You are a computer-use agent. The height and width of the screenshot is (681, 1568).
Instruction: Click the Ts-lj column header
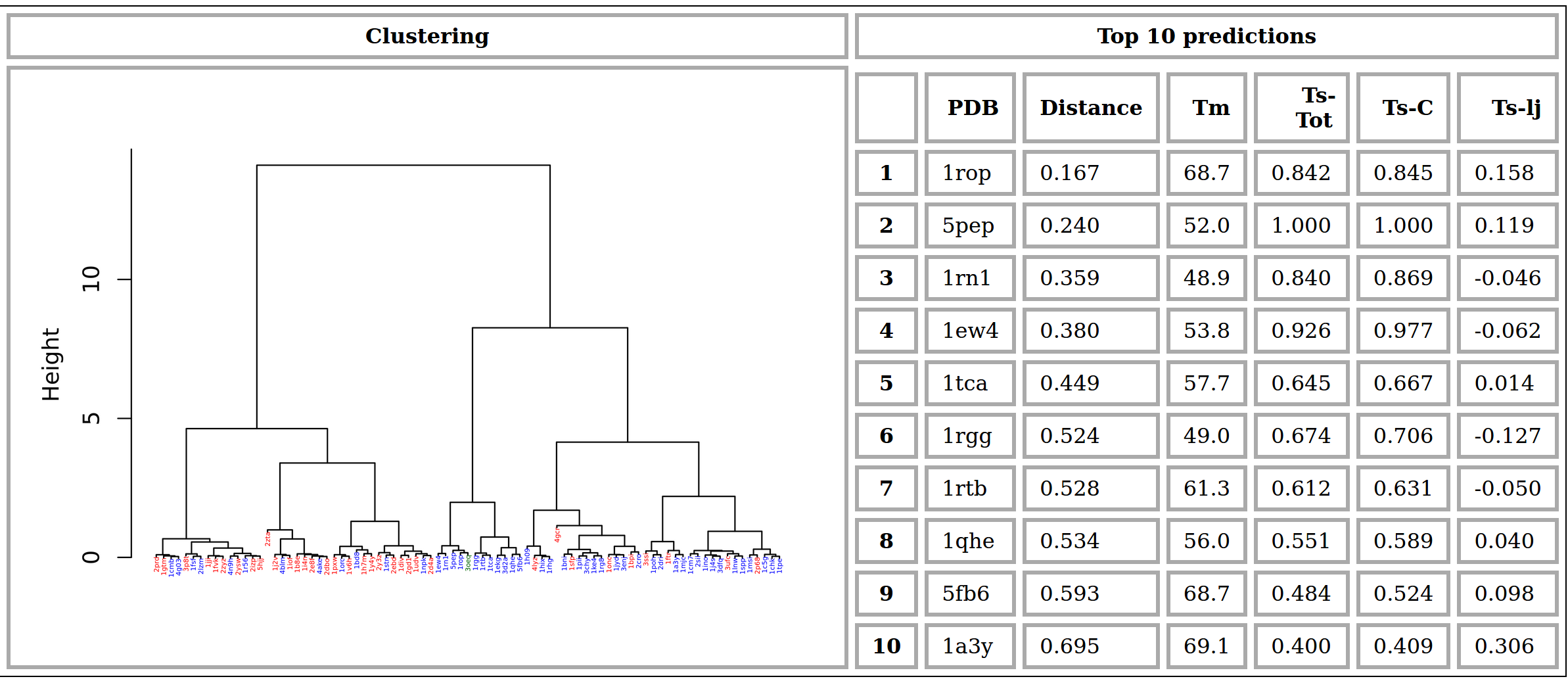(1515, 108)
